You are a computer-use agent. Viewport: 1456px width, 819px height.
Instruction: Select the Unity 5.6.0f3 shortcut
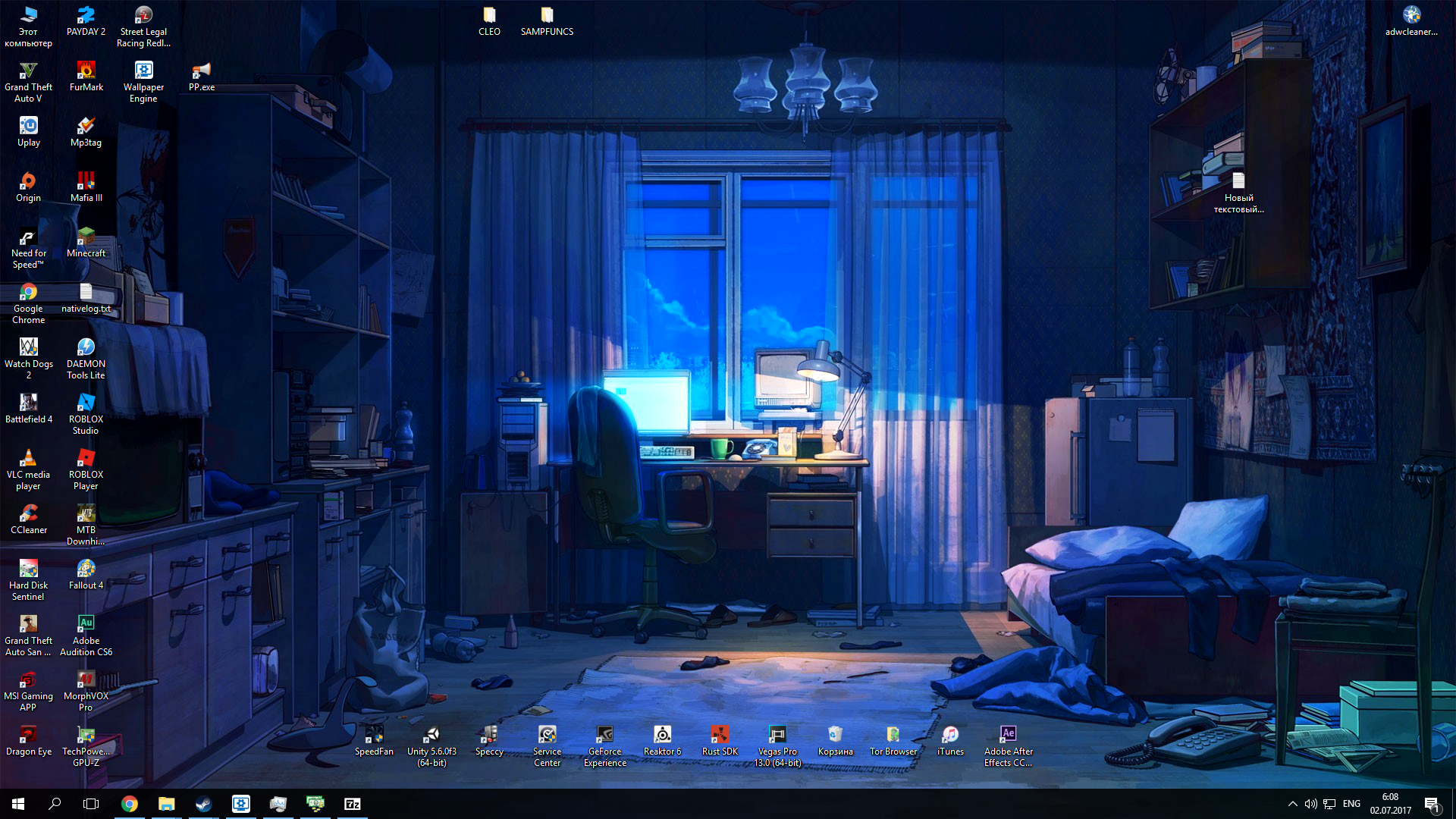click(x=431, y=746)
